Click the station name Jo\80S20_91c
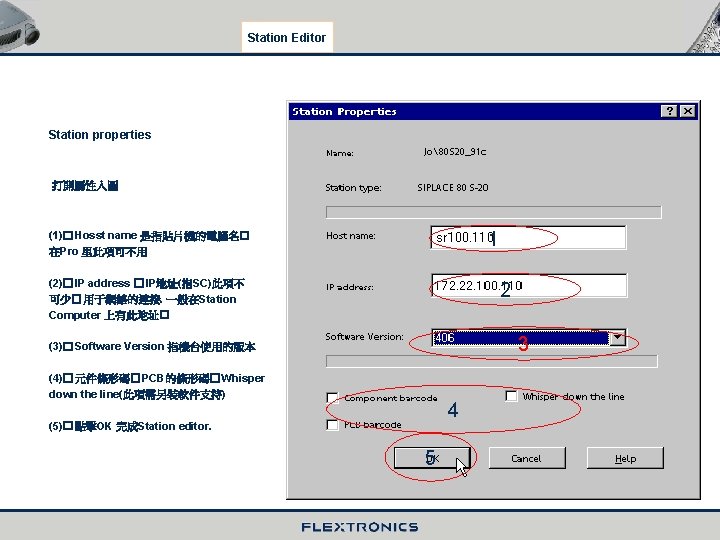This screenshot has height=540, width=720. (x=455, y=152)
